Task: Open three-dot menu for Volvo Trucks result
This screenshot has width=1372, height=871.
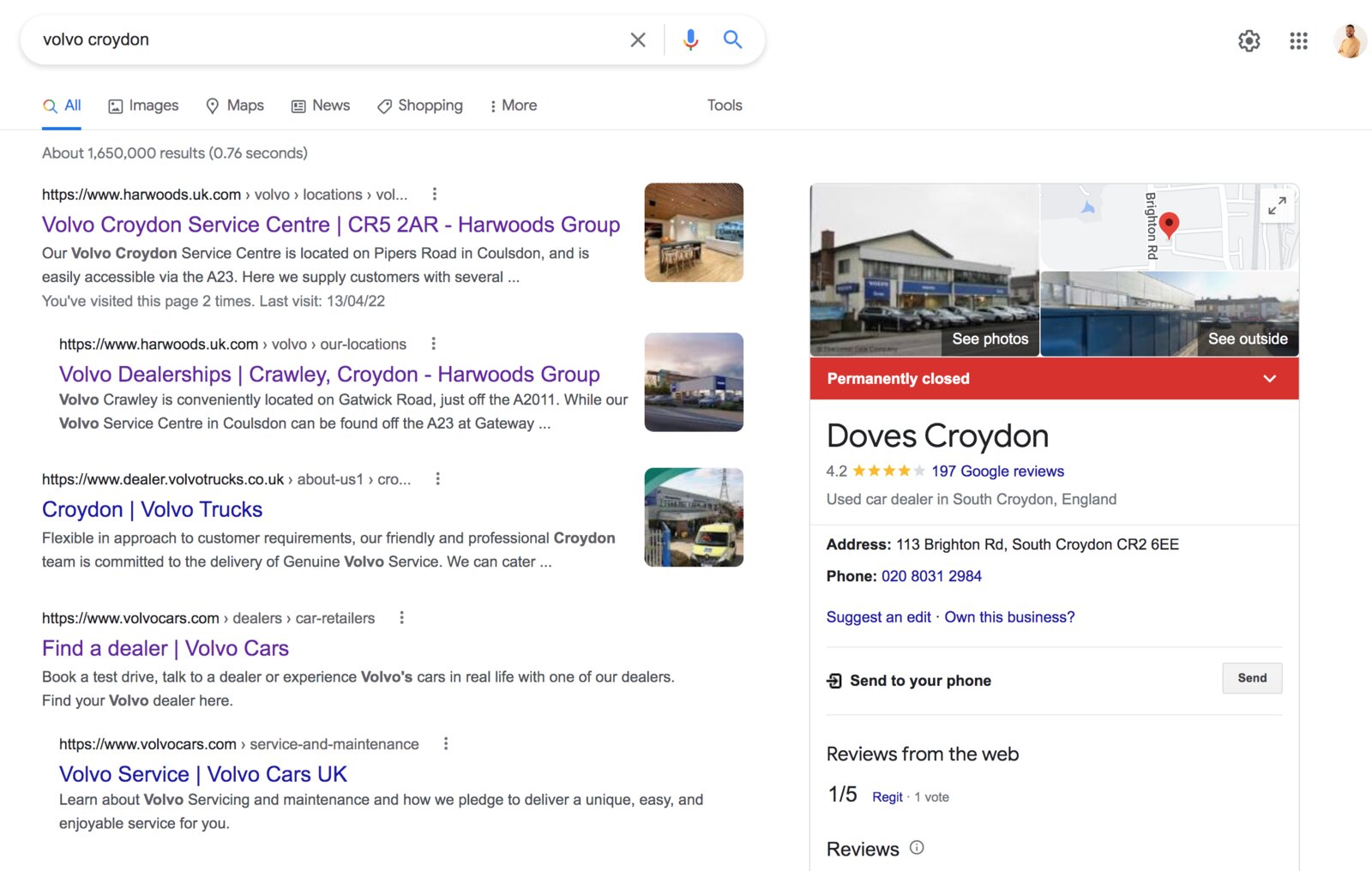Action: (438, 479)
